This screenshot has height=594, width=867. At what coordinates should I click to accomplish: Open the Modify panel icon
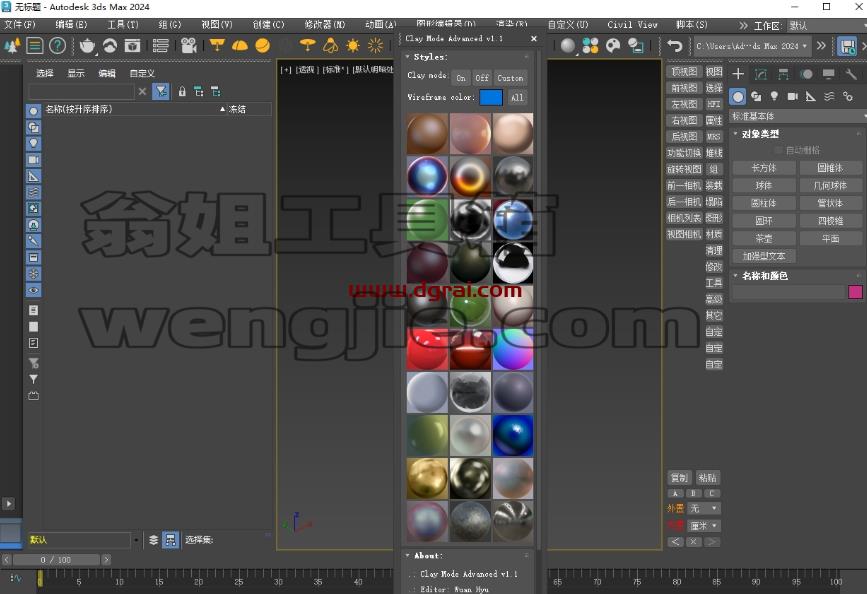point(761,74)
